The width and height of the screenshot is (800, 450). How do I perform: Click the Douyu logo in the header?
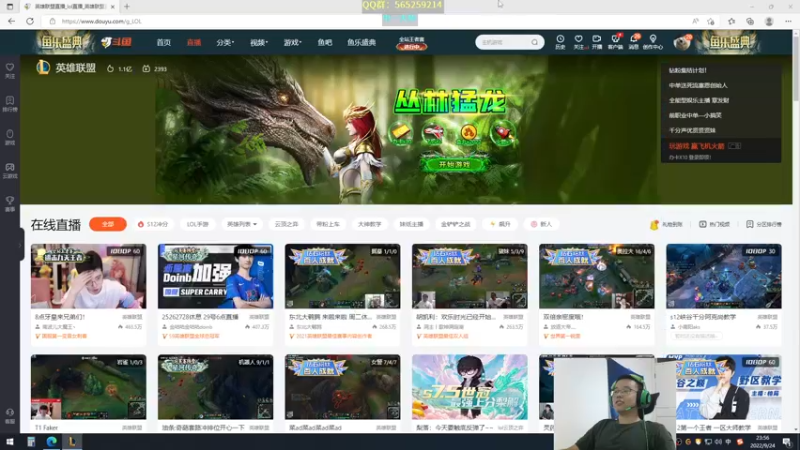click(x=116, y=42)
